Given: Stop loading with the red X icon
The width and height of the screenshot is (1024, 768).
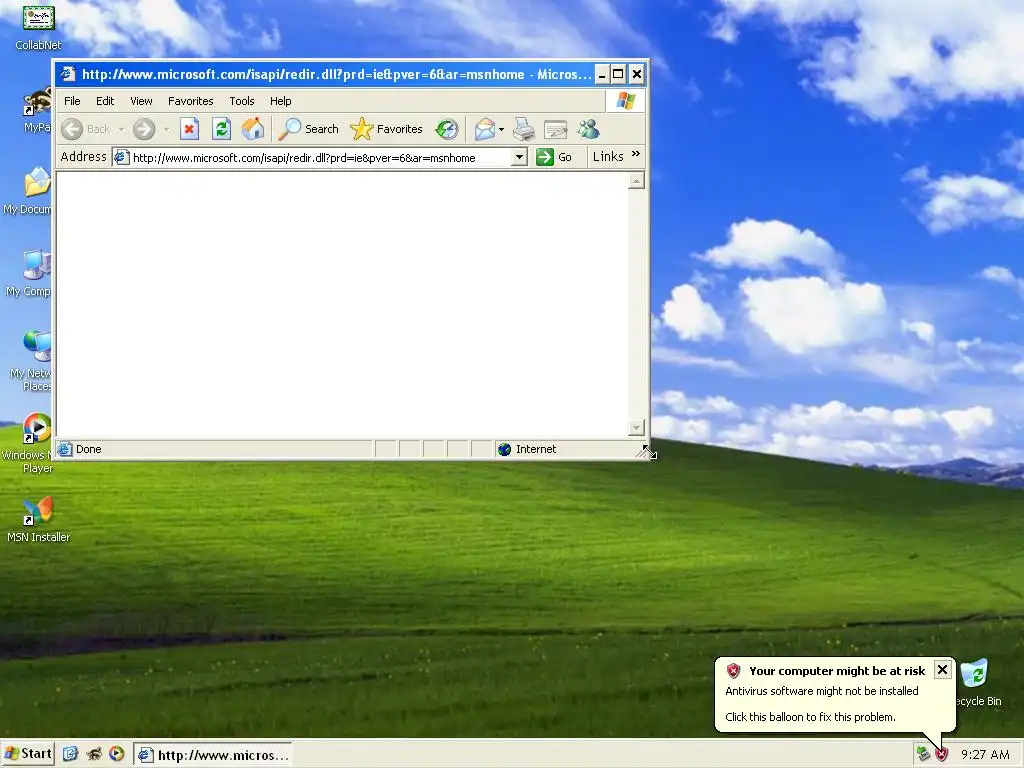Looking at the screenshot, I should coord(189,129).
